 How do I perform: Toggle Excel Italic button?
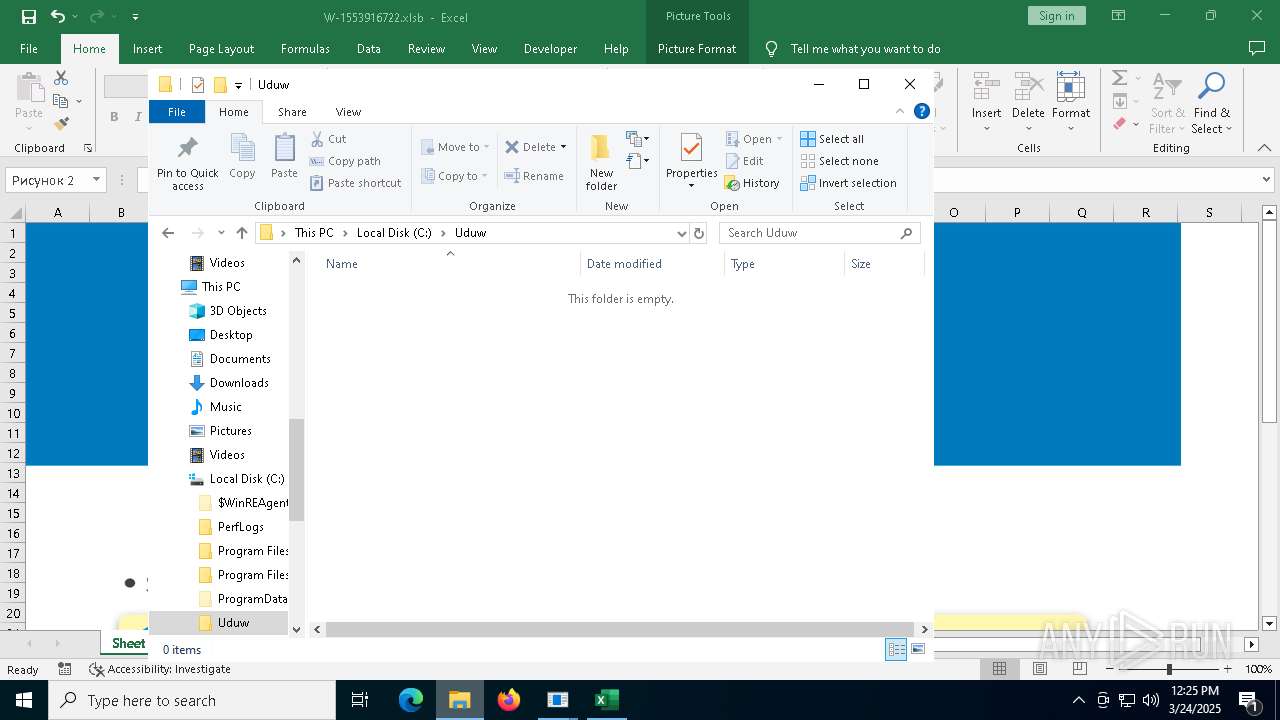click(x=138, y=117)
